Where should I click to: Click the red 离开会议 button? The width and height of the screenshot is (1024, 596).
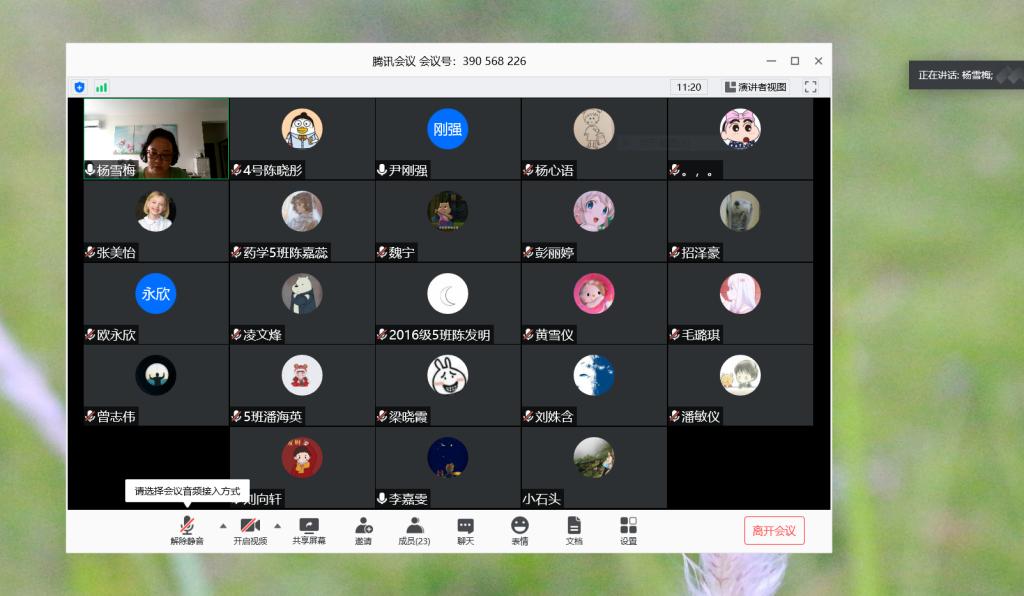click(774, 531)
